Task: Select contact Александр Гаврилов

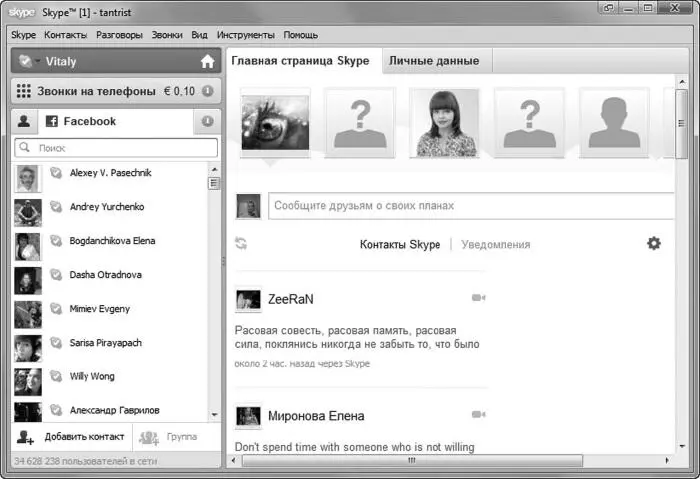Action: 110,410
